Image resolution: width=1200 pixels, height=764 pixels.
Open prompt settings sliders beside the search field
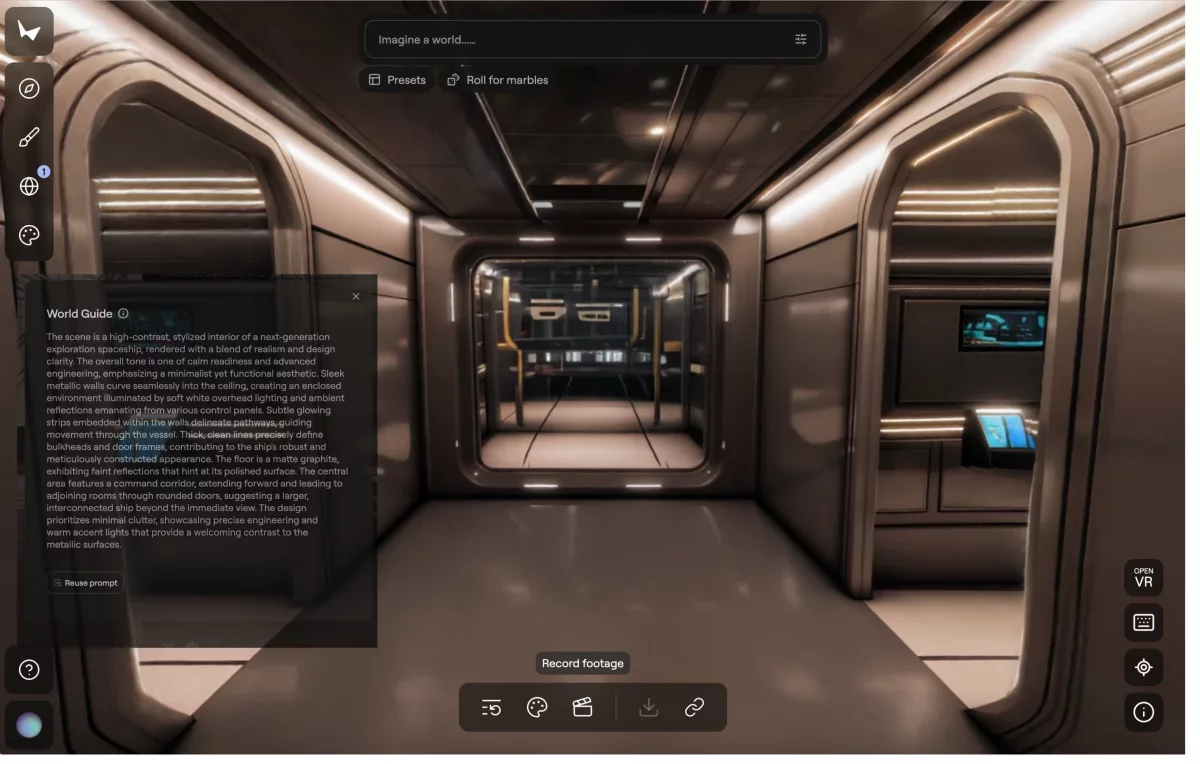click(800, 38)
